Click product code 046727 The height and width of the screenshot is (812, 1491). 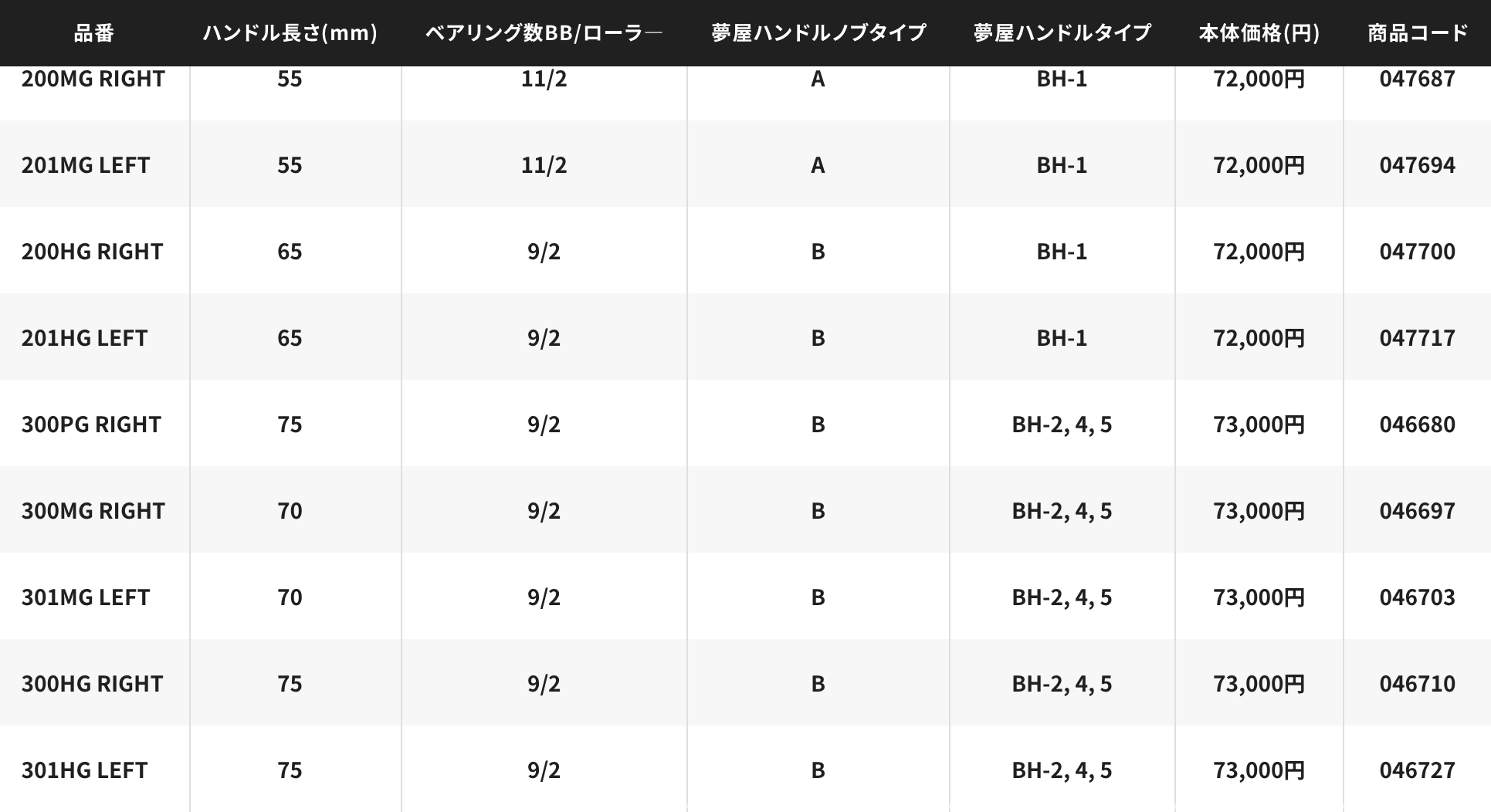pos(1417,770)
